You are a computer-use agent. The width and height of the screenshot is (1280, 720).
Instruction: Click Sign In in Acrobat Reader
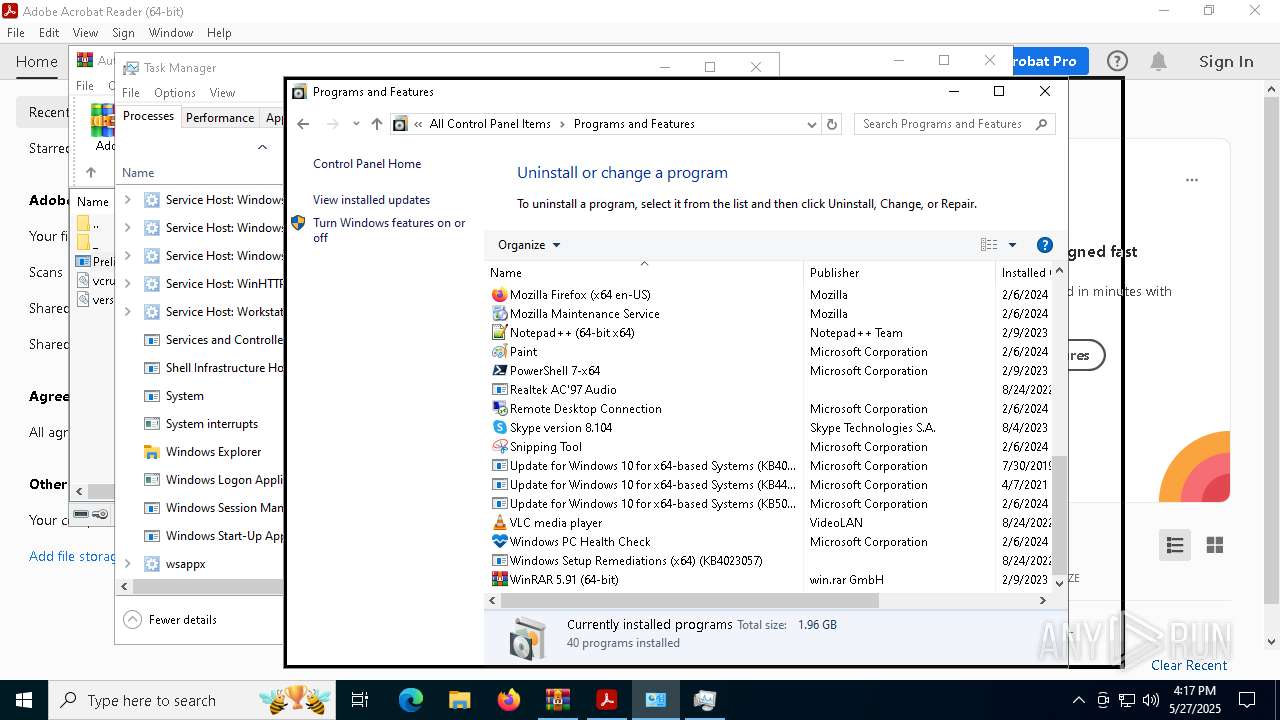point(1226,61)
